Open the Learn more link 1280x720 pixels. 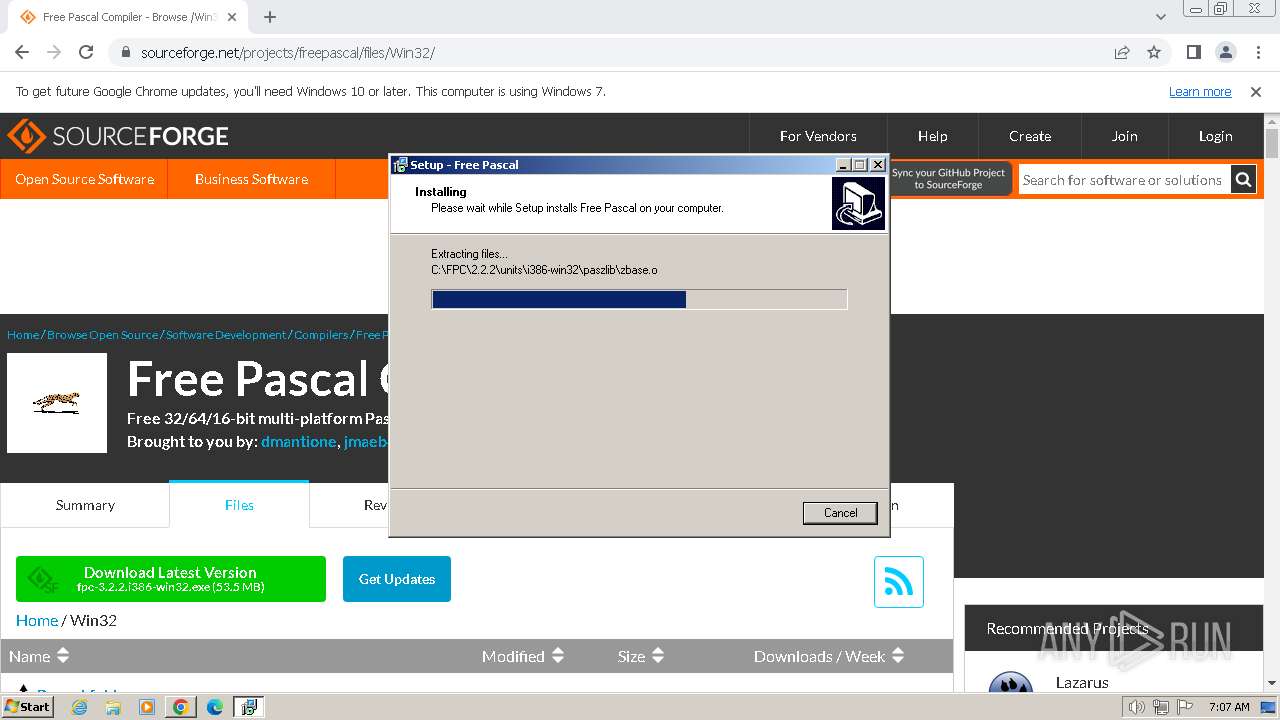pos(1200,91)
